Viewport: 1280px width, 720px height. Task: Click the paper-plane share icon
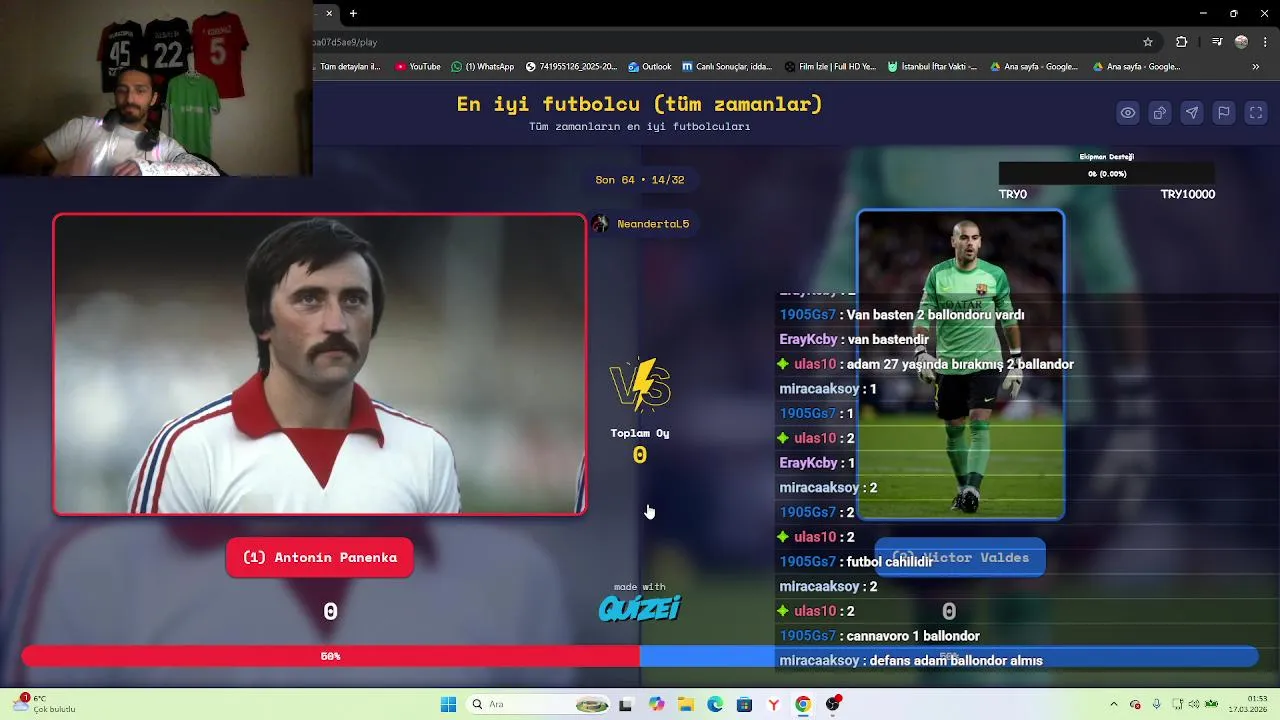pyautogui.click(x=1192, y=113)
